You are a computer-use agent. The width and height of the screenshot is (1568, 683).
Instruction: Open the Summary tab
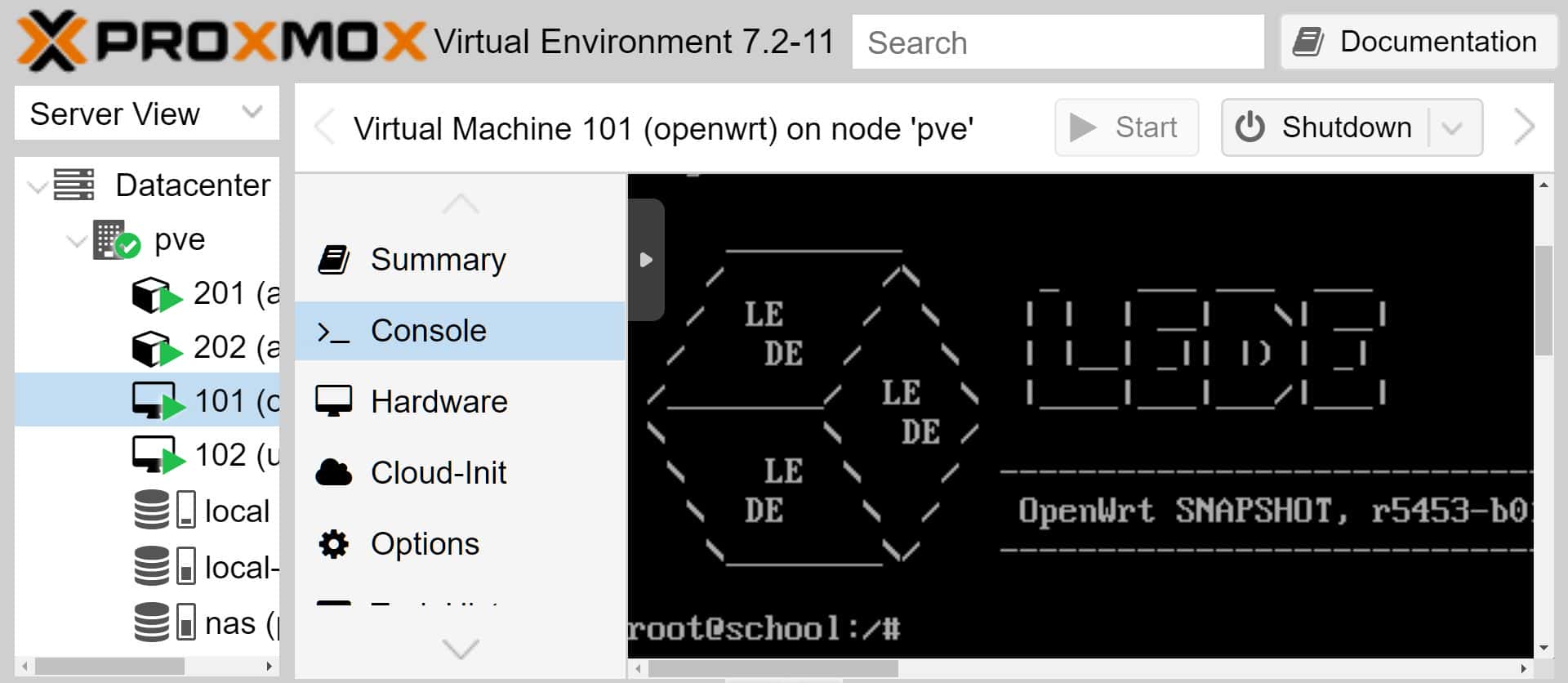(438, 260)
